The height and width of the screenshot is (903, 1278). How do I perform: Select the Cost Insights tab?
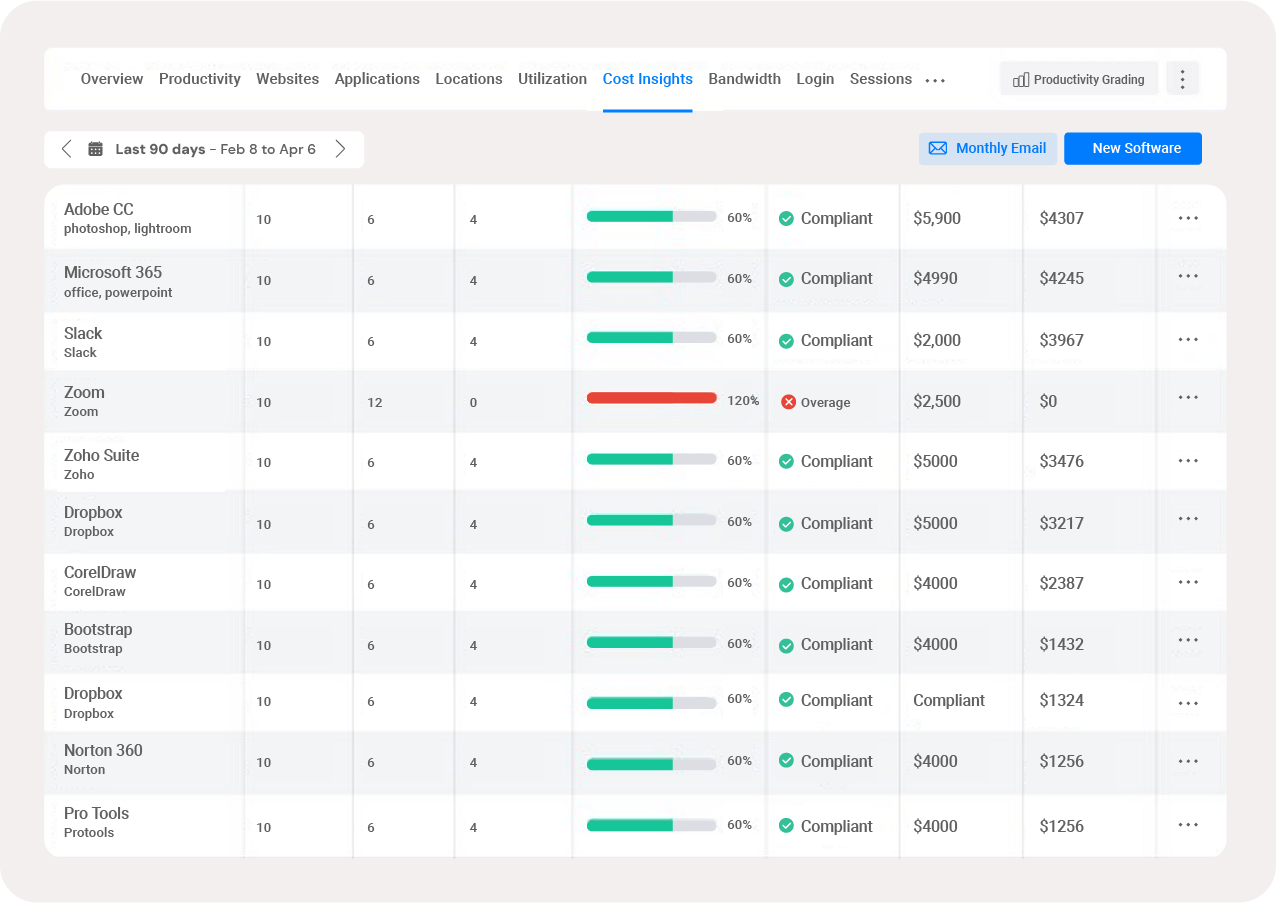[648, 79]
